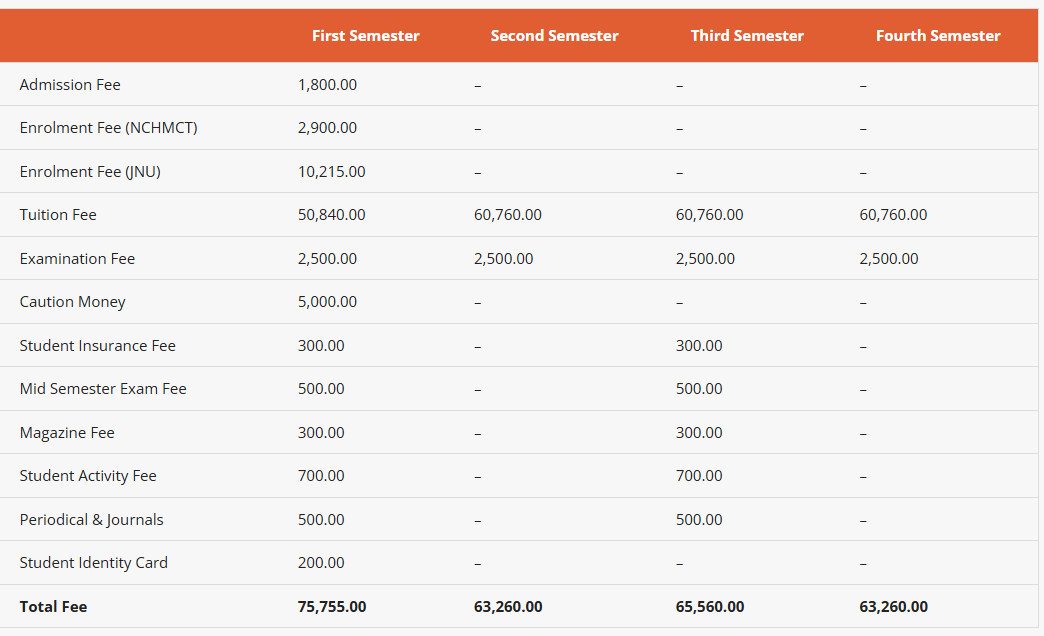
Task: Click the Tuition Fee row label
Action: (58, 215)
